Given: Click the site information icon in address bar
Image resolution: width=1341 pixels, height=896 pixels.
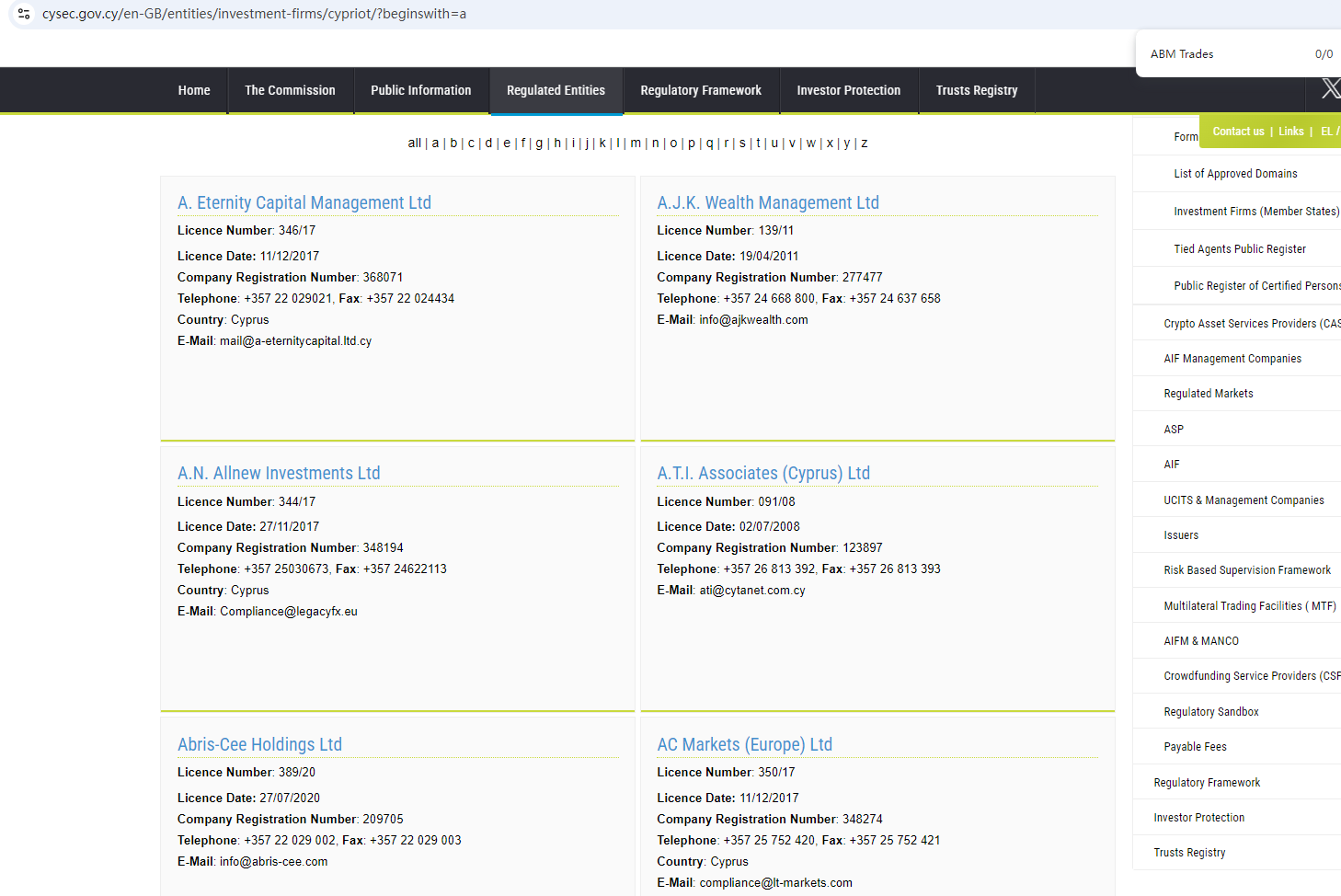Looking at the screenshot, I should [x=24, y=14].
